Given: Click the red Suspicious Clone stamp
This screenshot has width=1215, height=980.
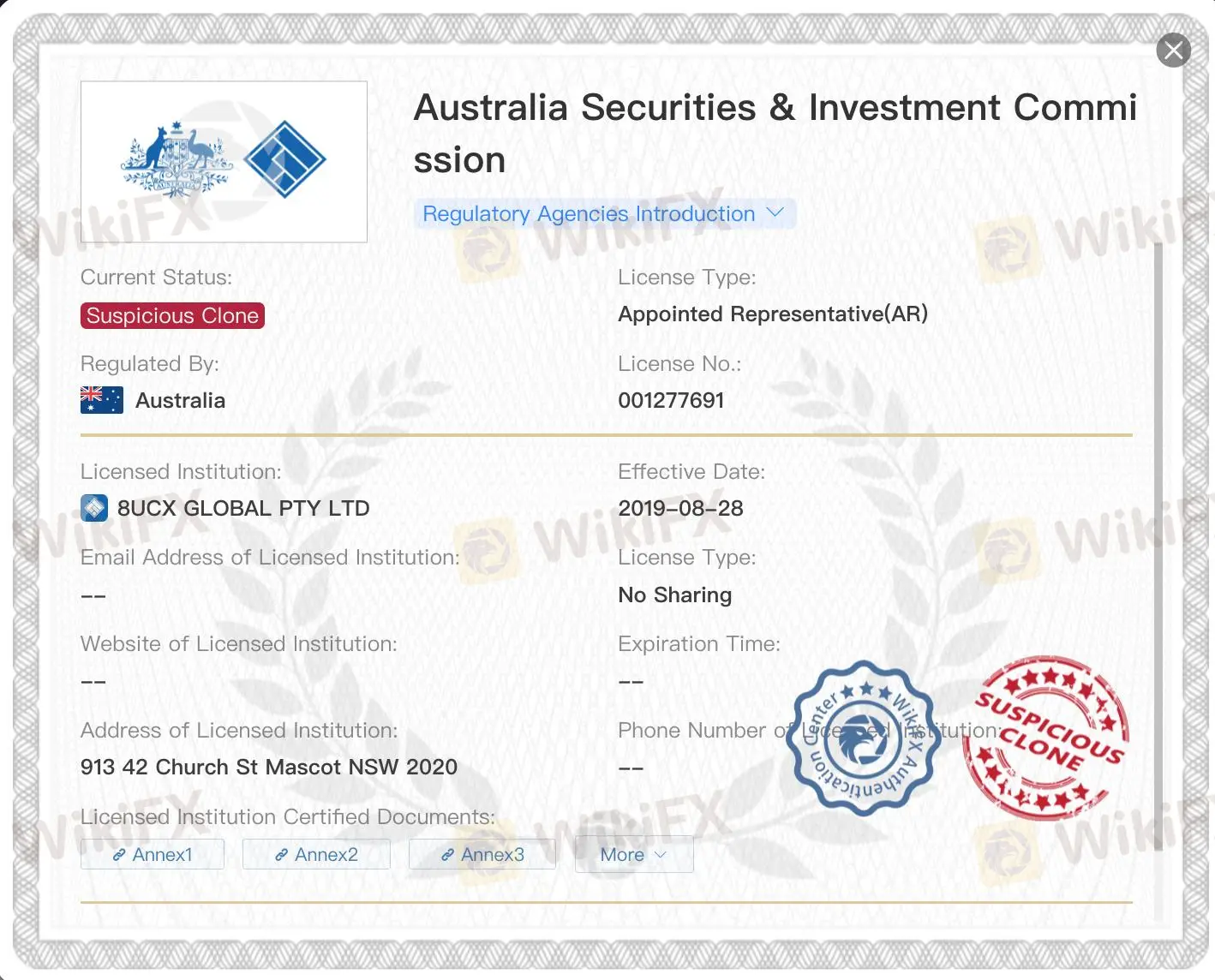Looking at the screenshot, I should click(1046, 738).
